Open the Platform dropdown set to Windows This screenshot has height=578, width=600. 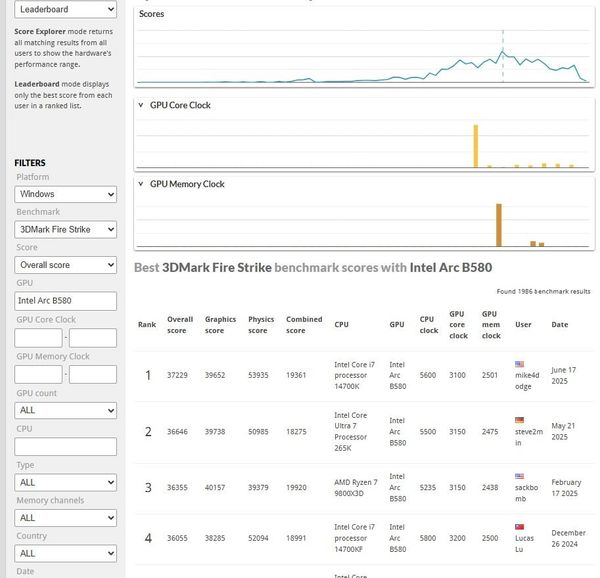pyautogui.click(x=65, y=194)
